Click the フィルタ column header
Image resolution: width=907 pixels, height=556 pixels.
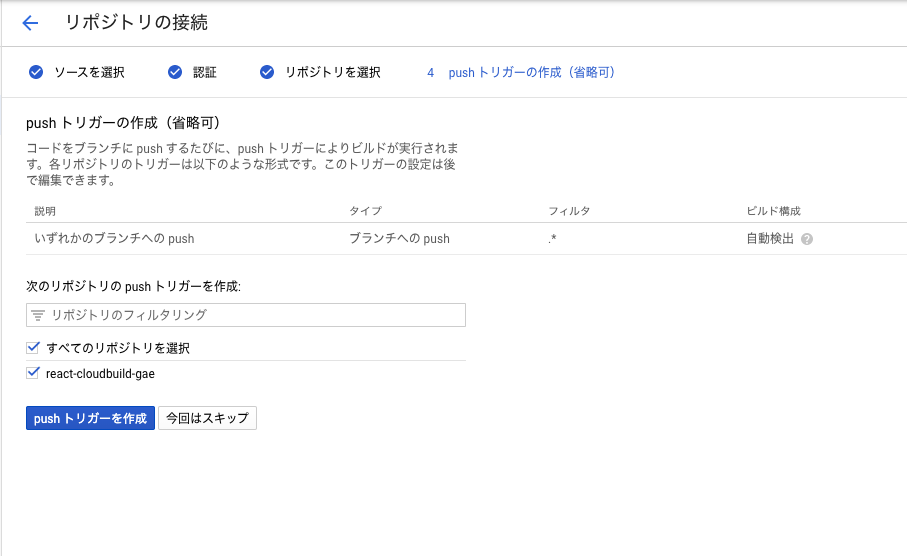[x=569, y=211]
